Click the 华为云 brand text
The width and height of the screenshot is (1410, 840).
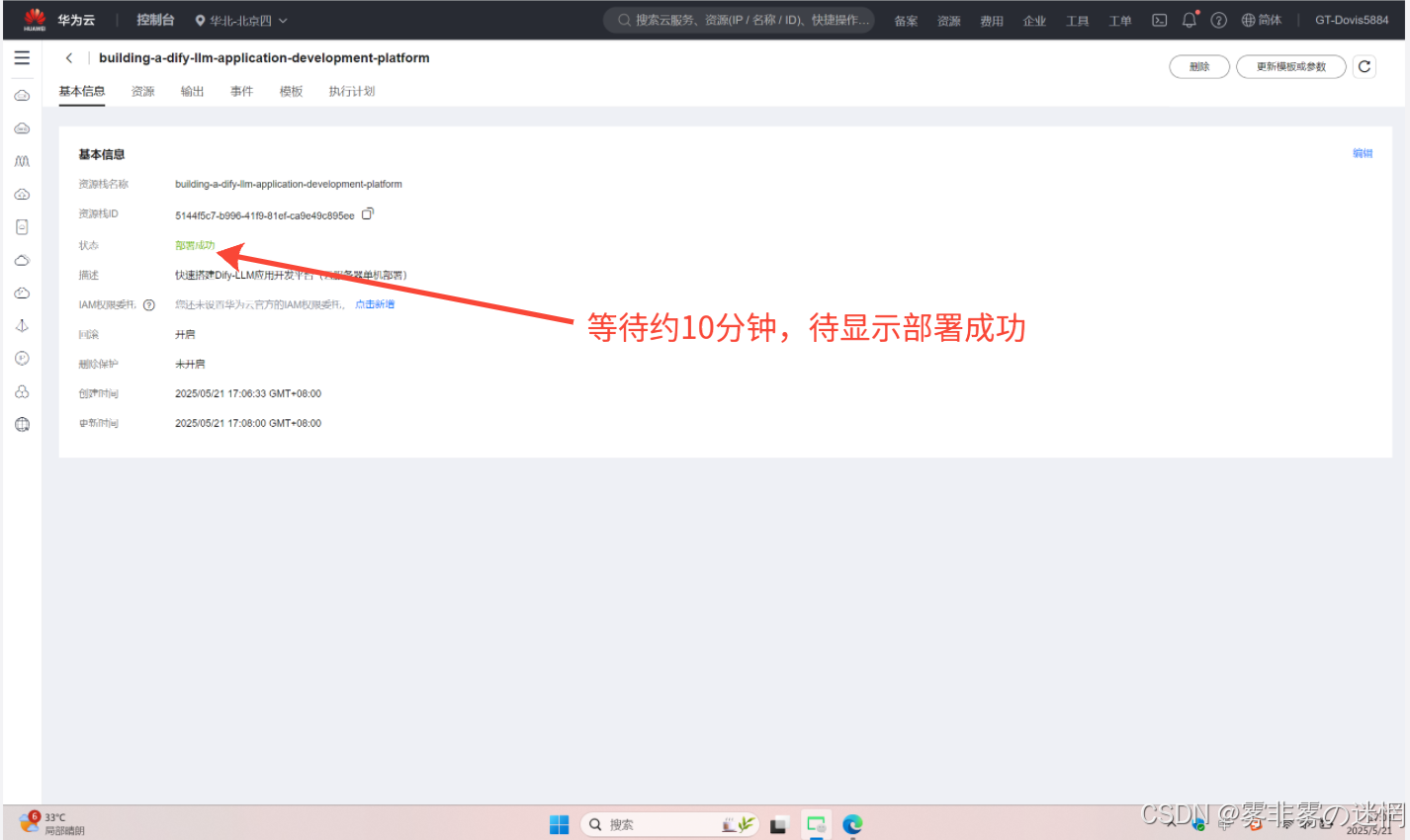coord(76,20)
